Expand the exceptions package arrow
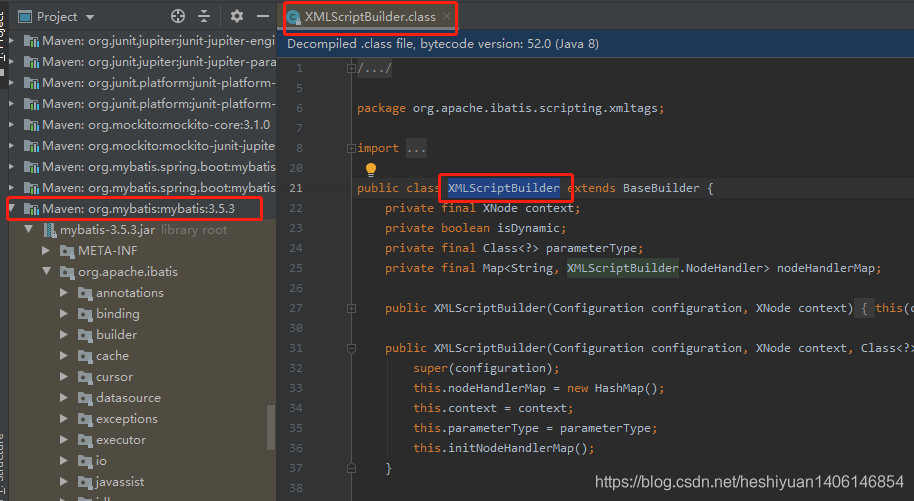 click(x=64, y=419)
